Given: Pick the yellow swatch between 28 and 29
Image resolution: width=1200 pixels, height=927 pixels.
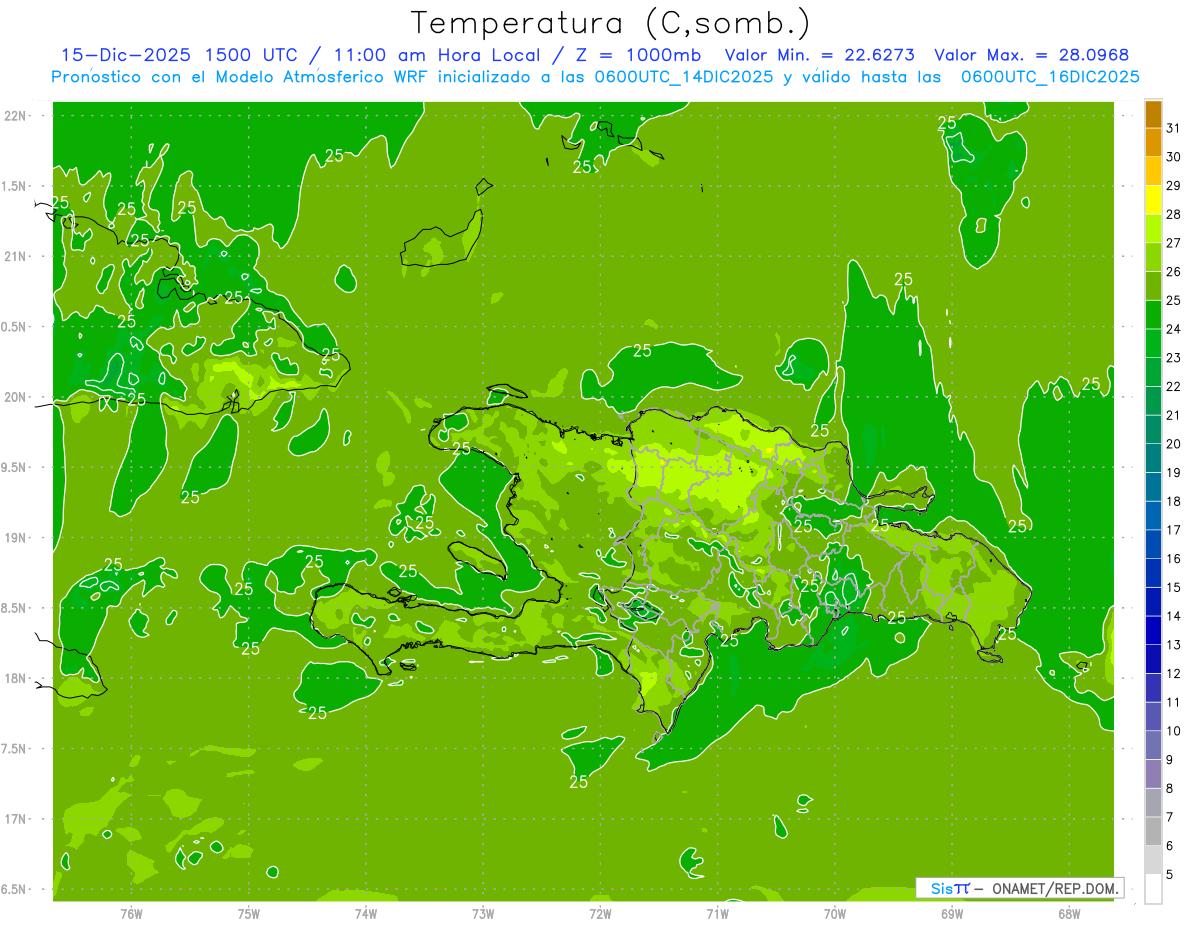Looking at the screenshot, I should pos(1153,200).
